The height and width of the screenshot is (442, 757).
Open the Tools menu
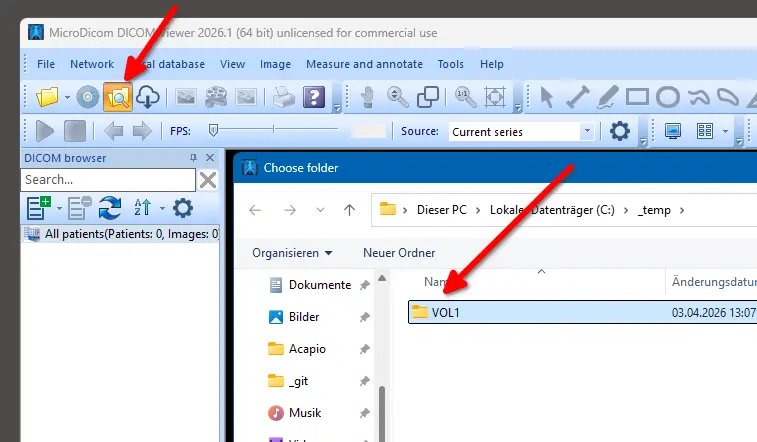point(450,64)
